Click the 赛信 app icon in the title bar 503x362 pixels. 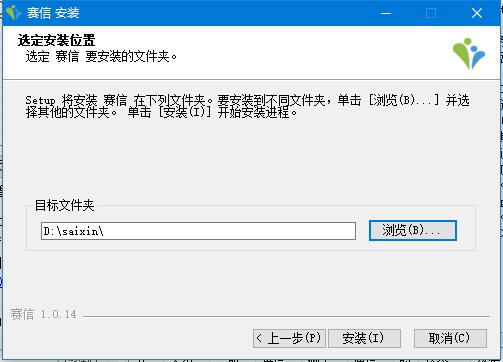tap(14, 13)
